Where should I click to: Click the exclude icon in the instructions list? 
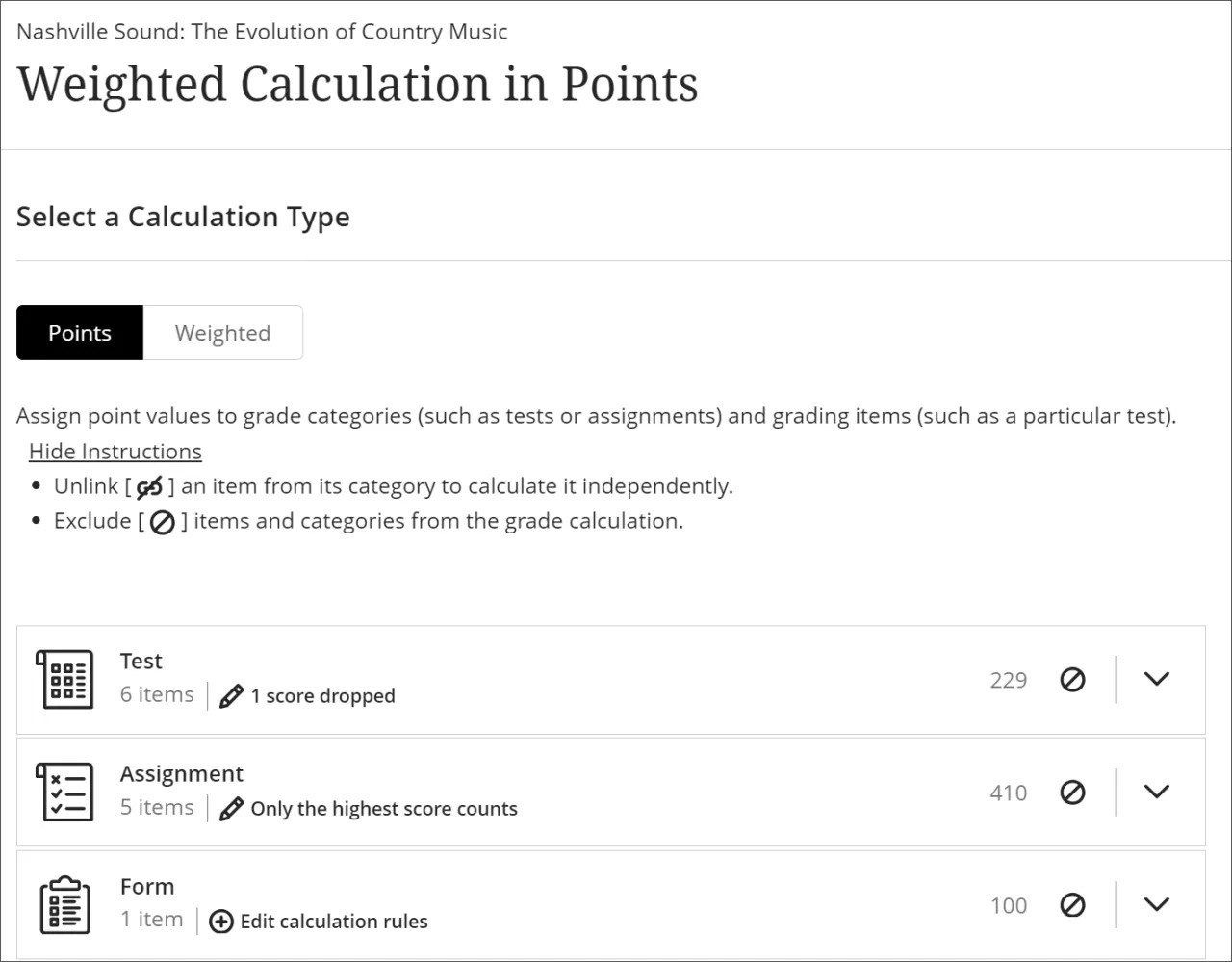point(162,522)
